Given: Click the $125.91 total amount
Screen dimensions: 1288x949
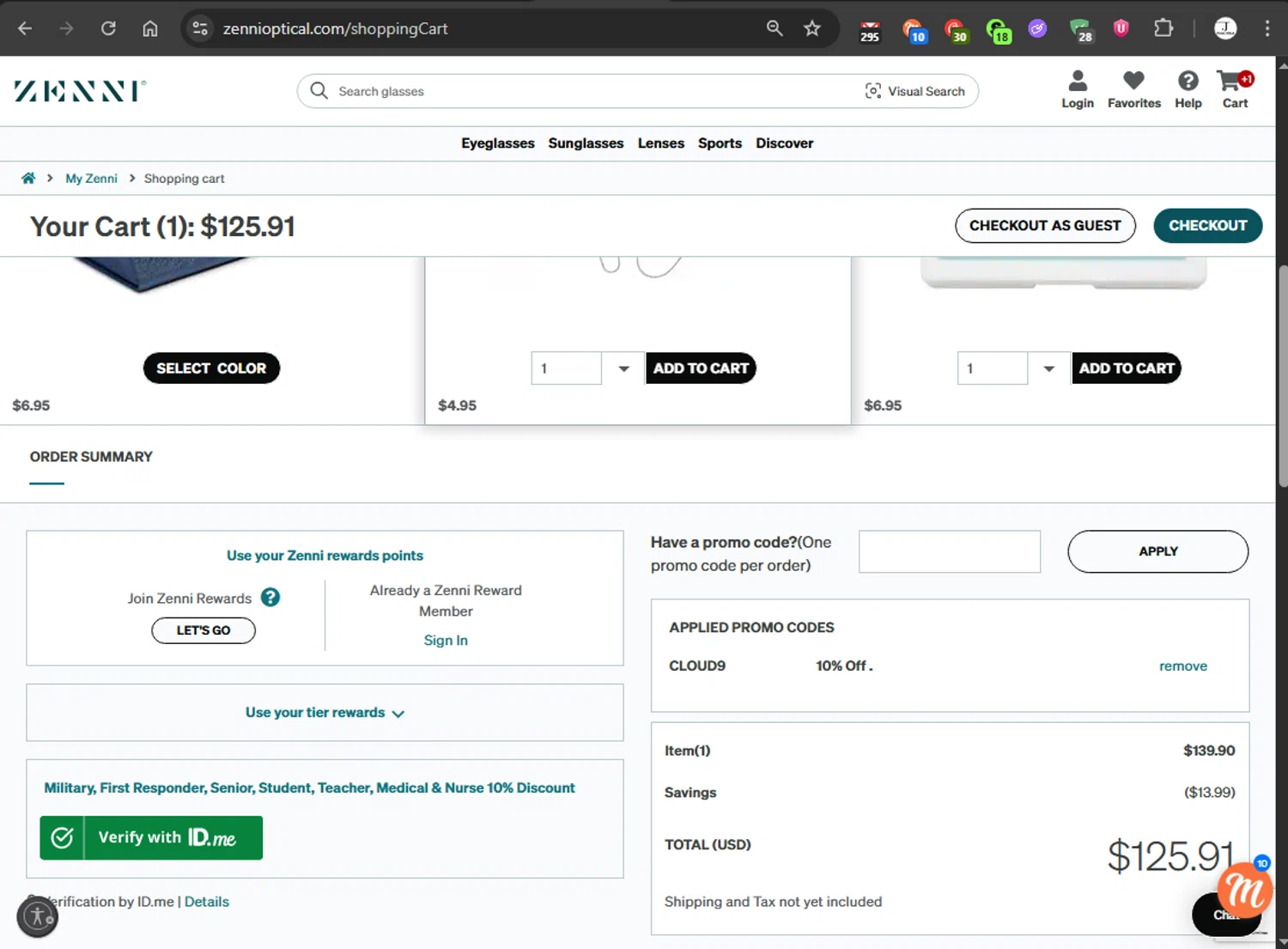Looking at the screenshot, I should (x=1170, y=856).
